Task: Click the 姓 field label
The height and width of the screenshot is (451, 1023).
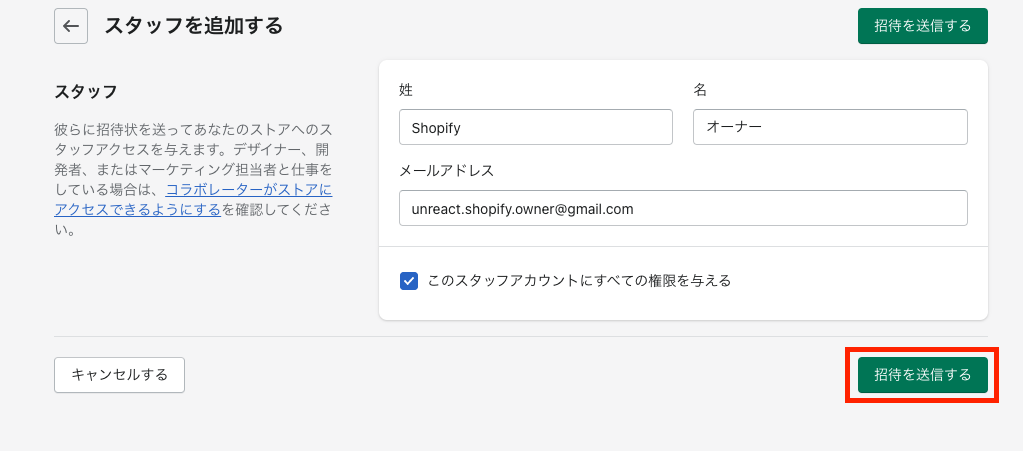Action: [406, 91]
